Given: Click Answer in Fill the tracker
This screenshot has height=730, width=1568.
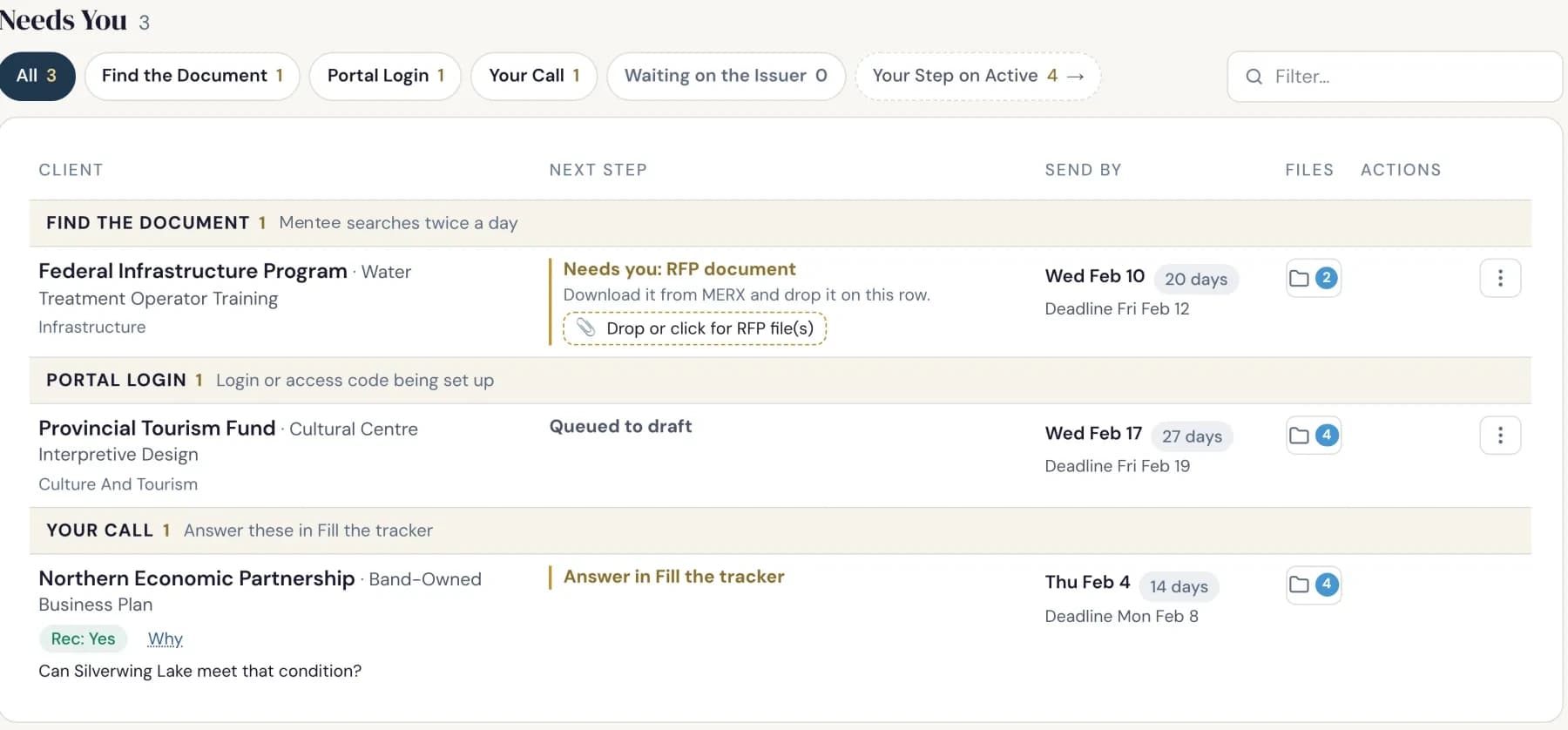Looking at the screenshot, I should click(x=674, y=577).
